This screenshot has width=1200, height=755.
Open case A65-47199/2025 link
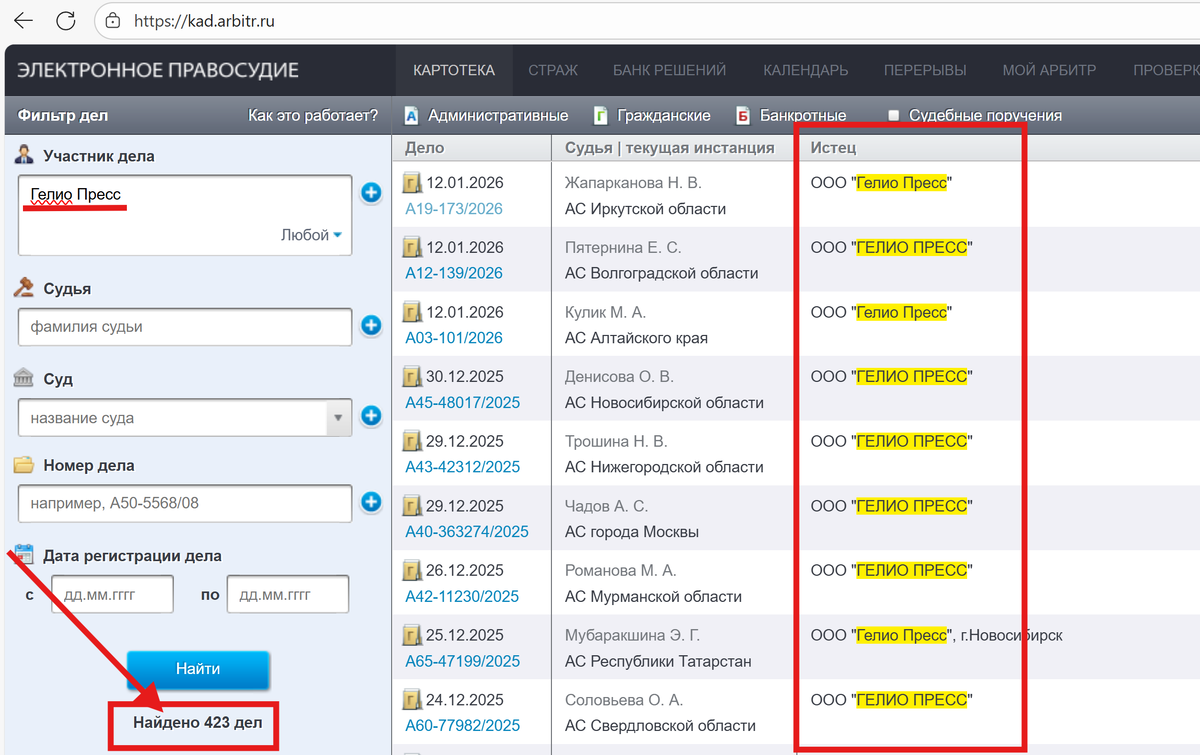tap(463, 661)
